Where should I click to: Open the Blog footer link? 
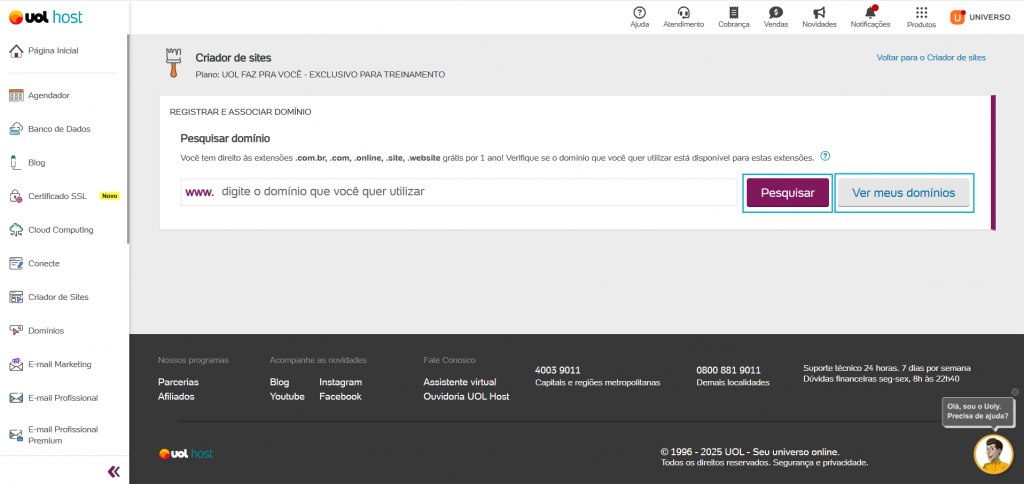[280, 382]
